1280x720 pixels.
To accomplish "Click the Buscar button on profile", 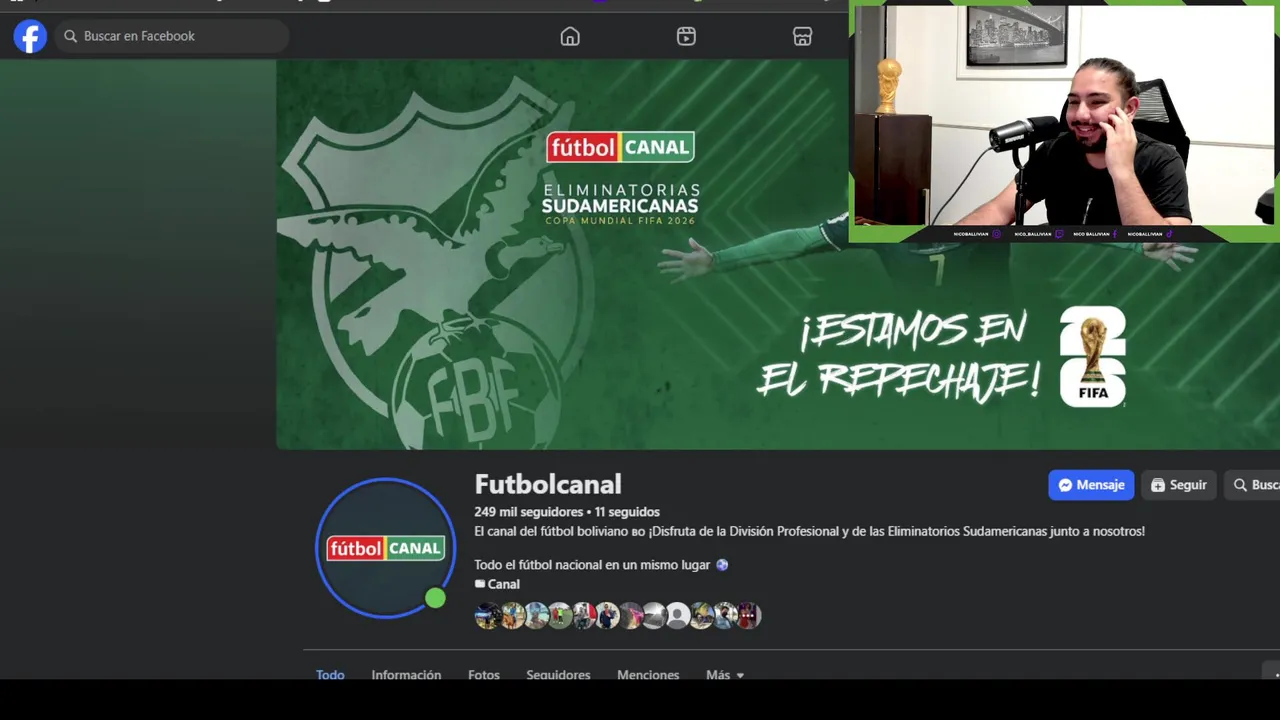I will (1253, 485).
